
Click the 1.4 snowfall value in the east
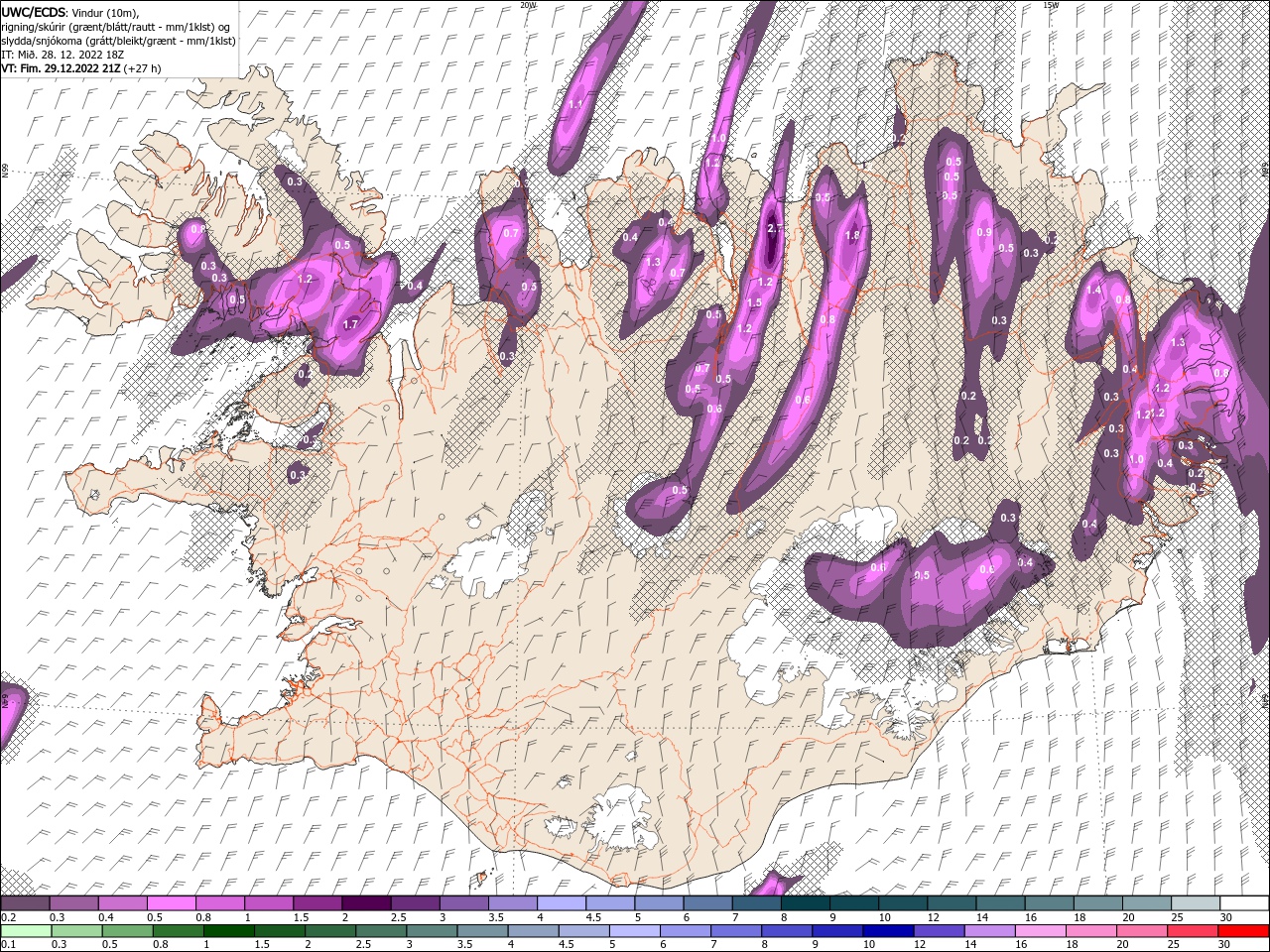1094,290
